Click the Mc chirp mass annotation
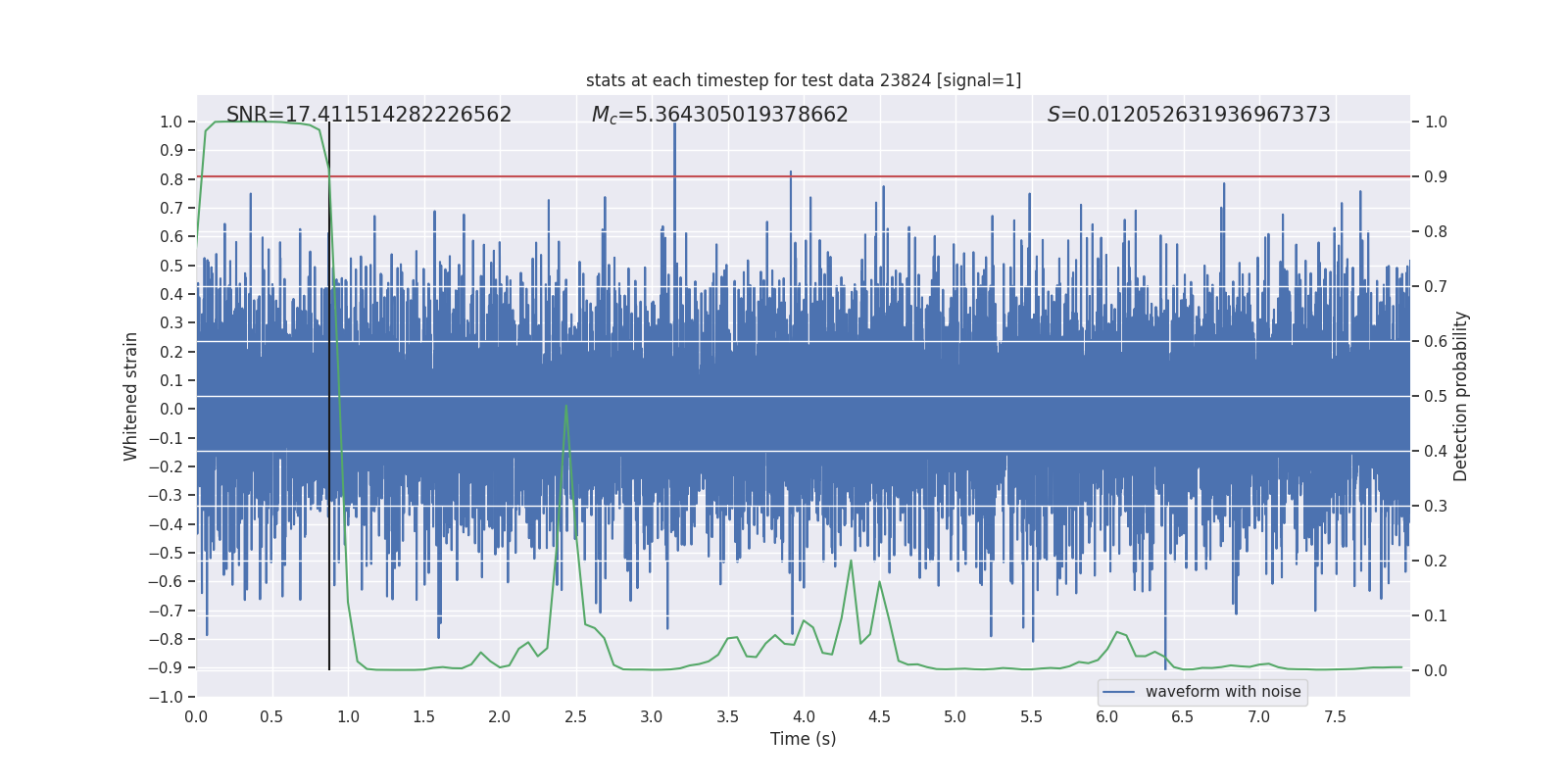The image size is (1568, 784). point(719,115)
